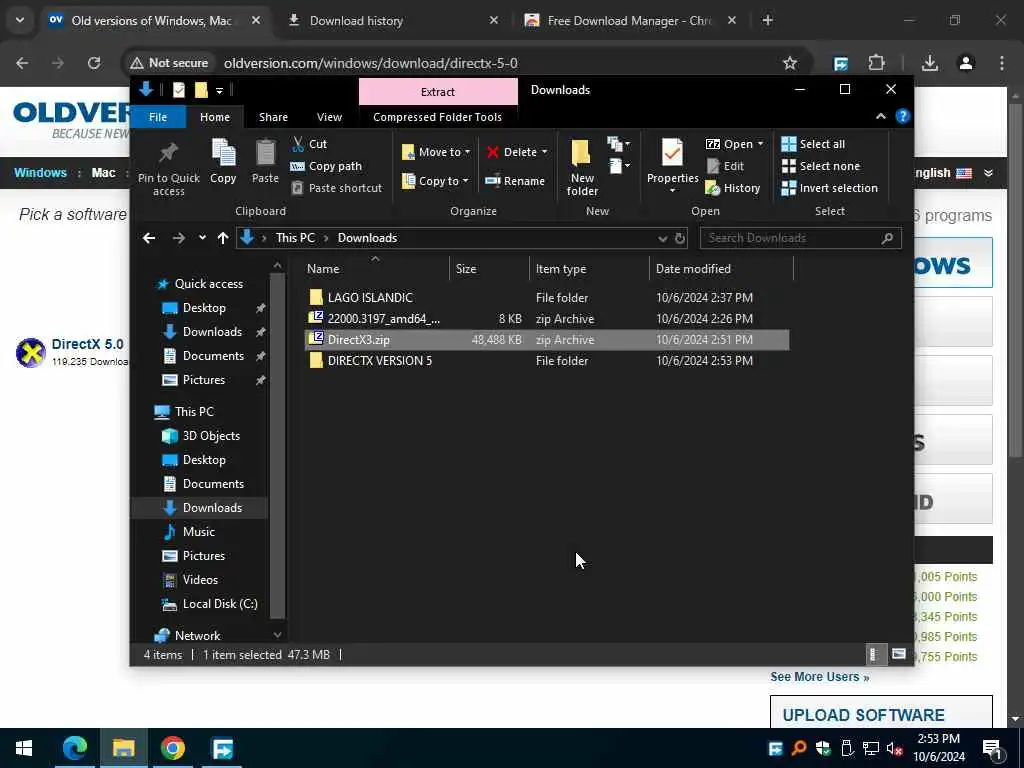Switch to Download history browser tab

coord(392,21)
